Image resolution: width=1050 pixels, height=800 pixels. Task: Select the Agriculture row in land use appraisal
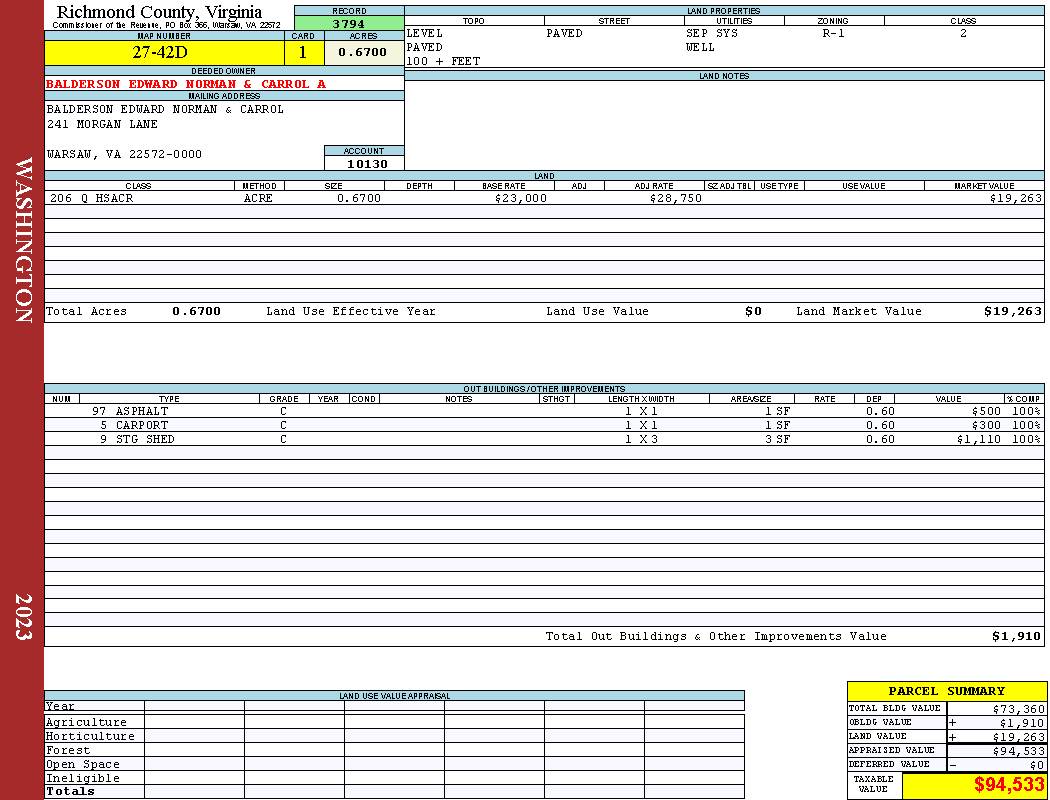tap(394, 722)
